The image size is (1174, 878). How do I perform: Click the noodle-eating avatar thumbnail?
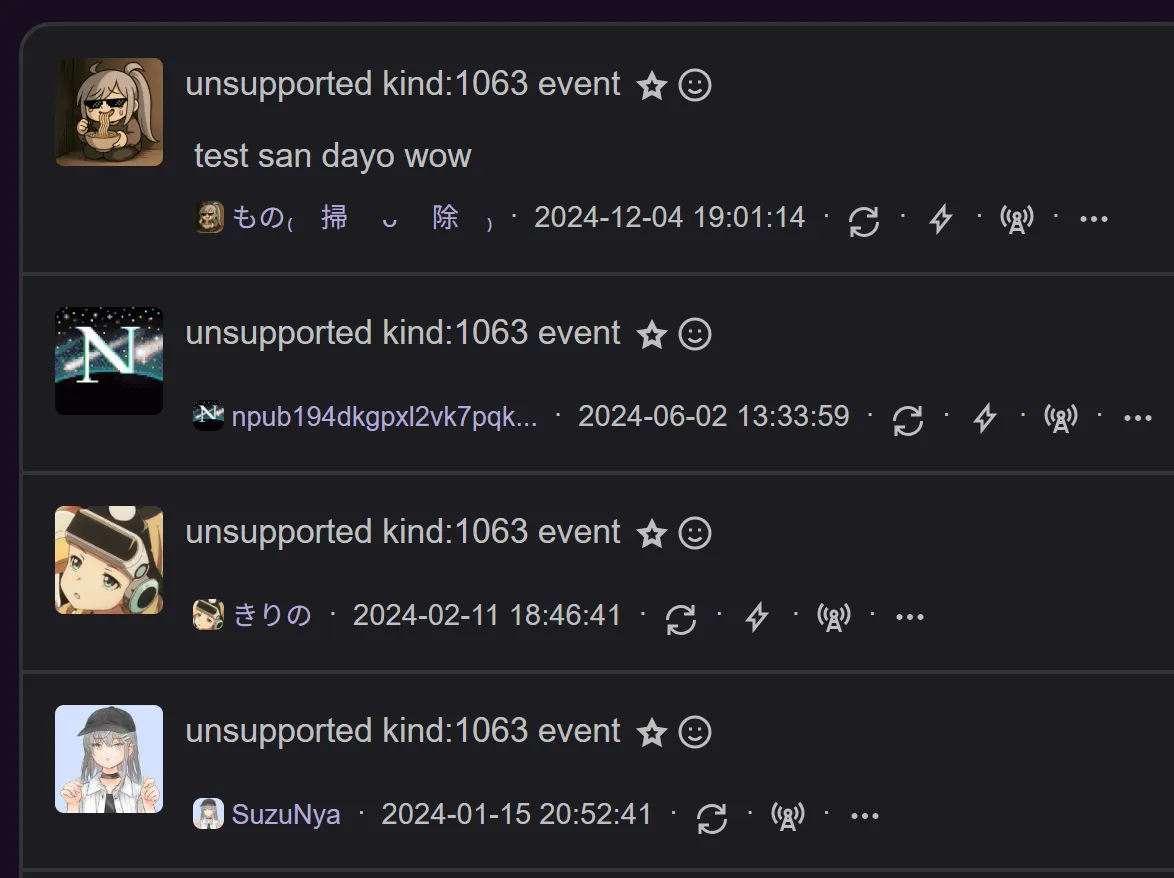click(109, 112)
